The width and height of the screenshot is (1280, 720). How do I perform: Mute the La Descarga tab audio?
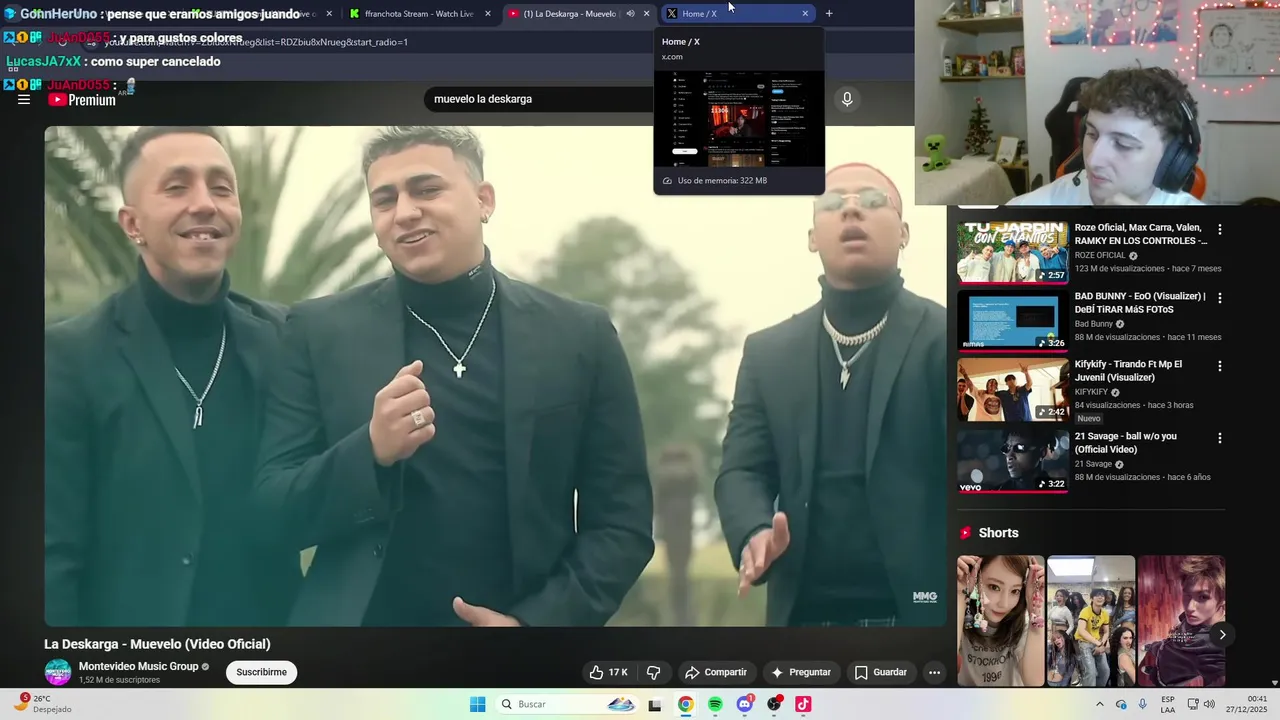[x=630, y=13]
